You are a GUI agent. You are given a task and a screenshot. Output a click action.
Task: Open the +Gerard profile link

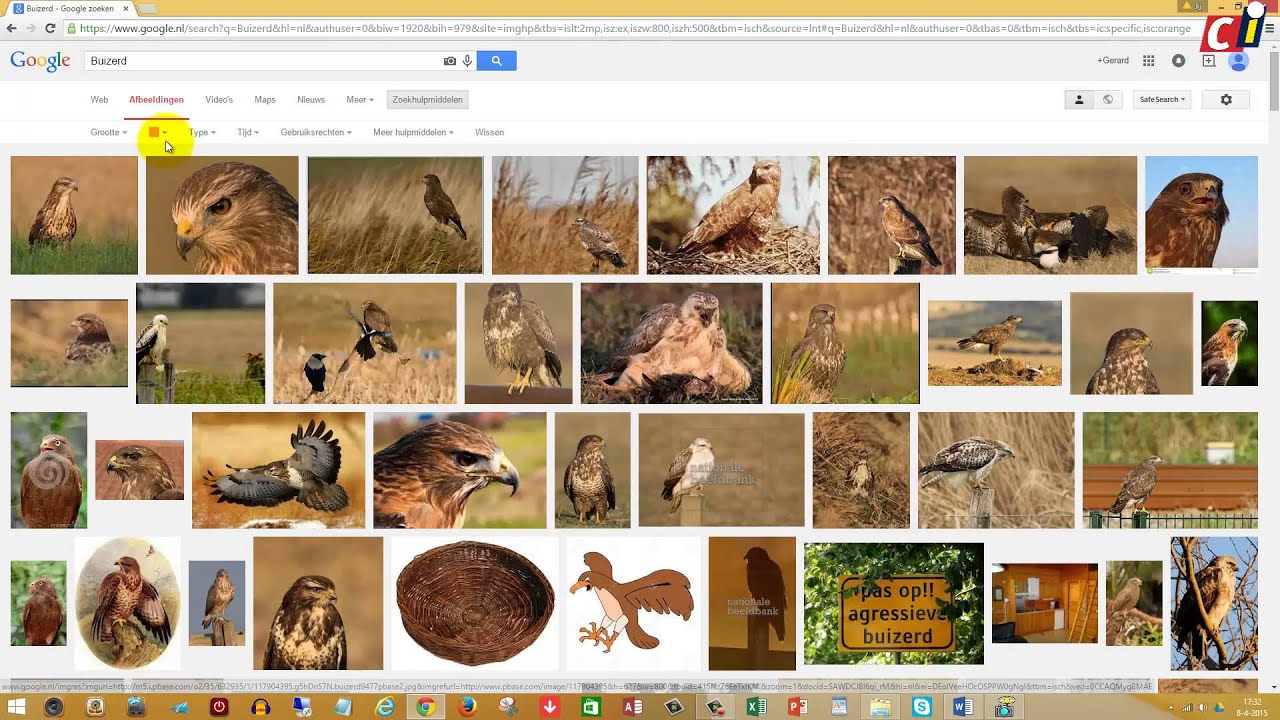click(x=1113, y=61)
